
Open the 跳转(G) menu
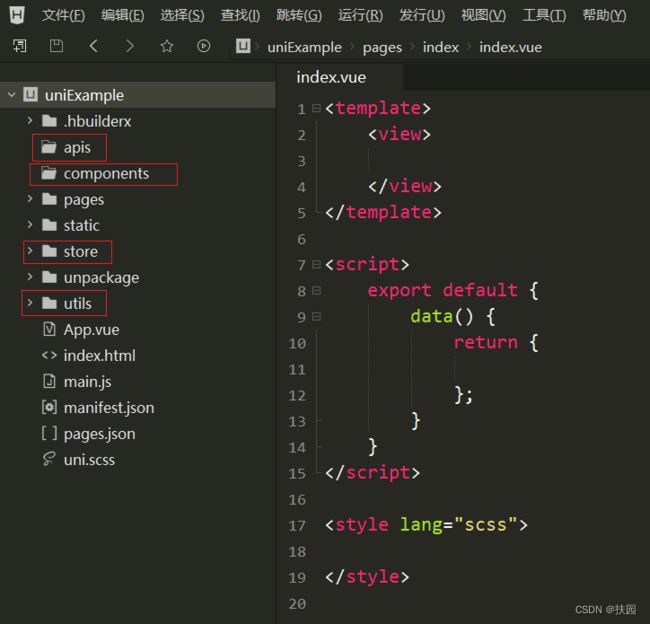(299, 15)
